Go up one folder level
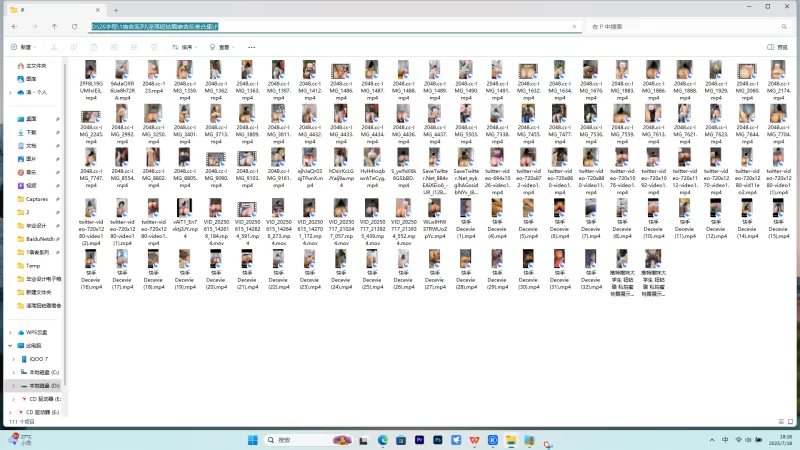The height and width of the screenshot is (450, 800). [x=54, y=27]
